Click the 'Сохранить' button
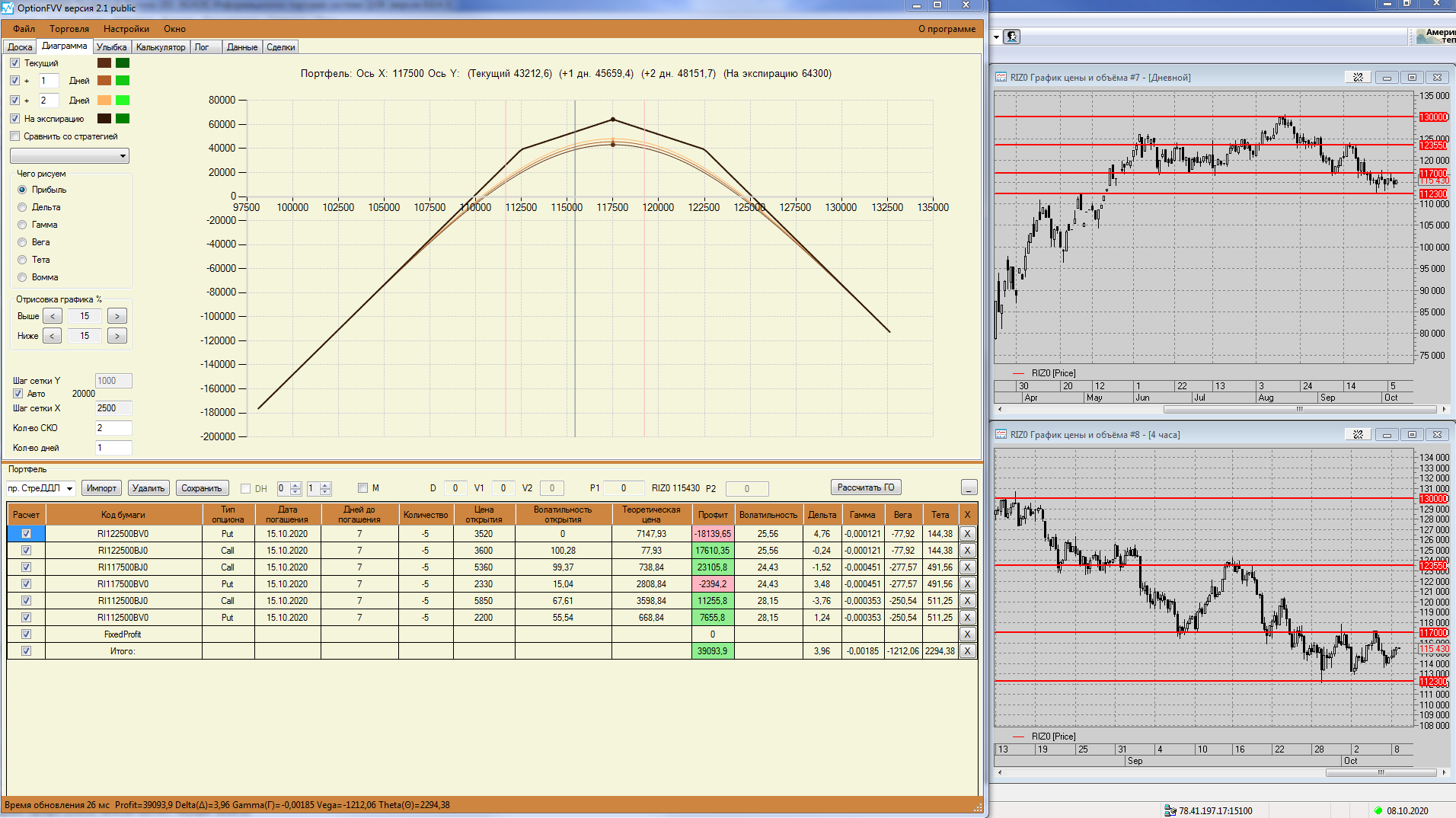1456x818 pixels. [x=202, y=488]
